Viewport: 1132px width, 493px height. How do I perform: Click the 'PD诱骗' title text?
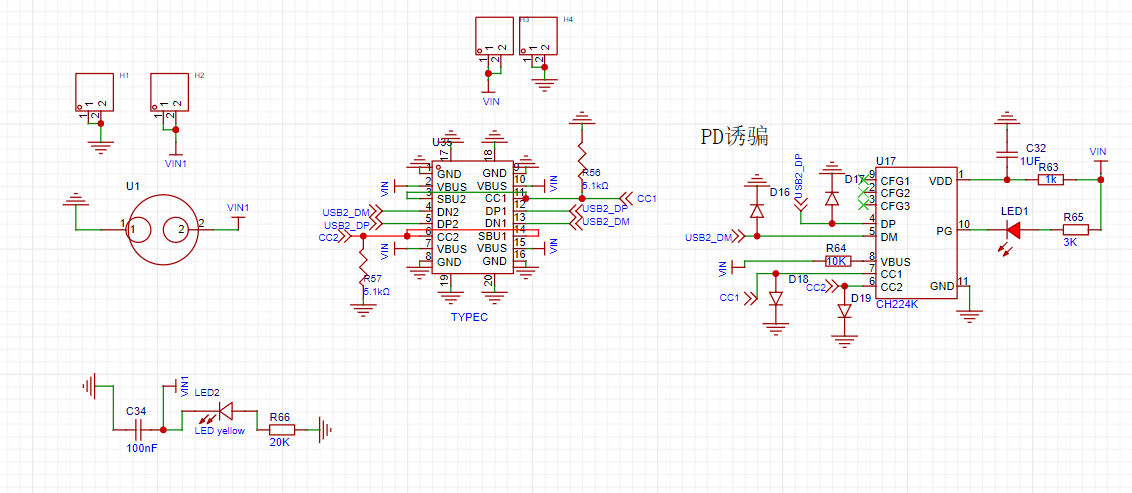[x=734, y=136]
